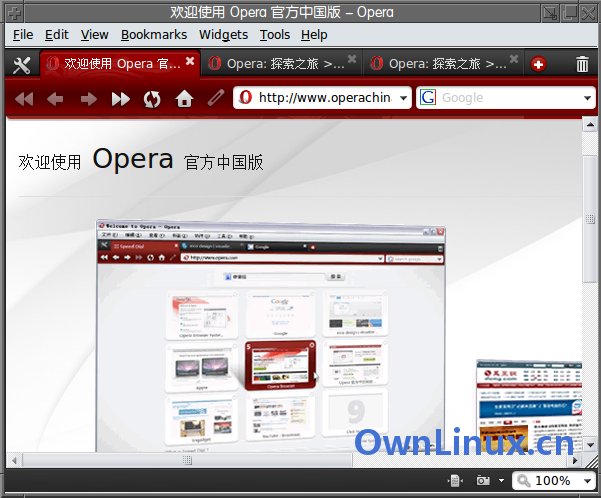Switch to the 欢迎使用 Opera 官... tab
Screen dimensions: 601x498
pos(120,64)
